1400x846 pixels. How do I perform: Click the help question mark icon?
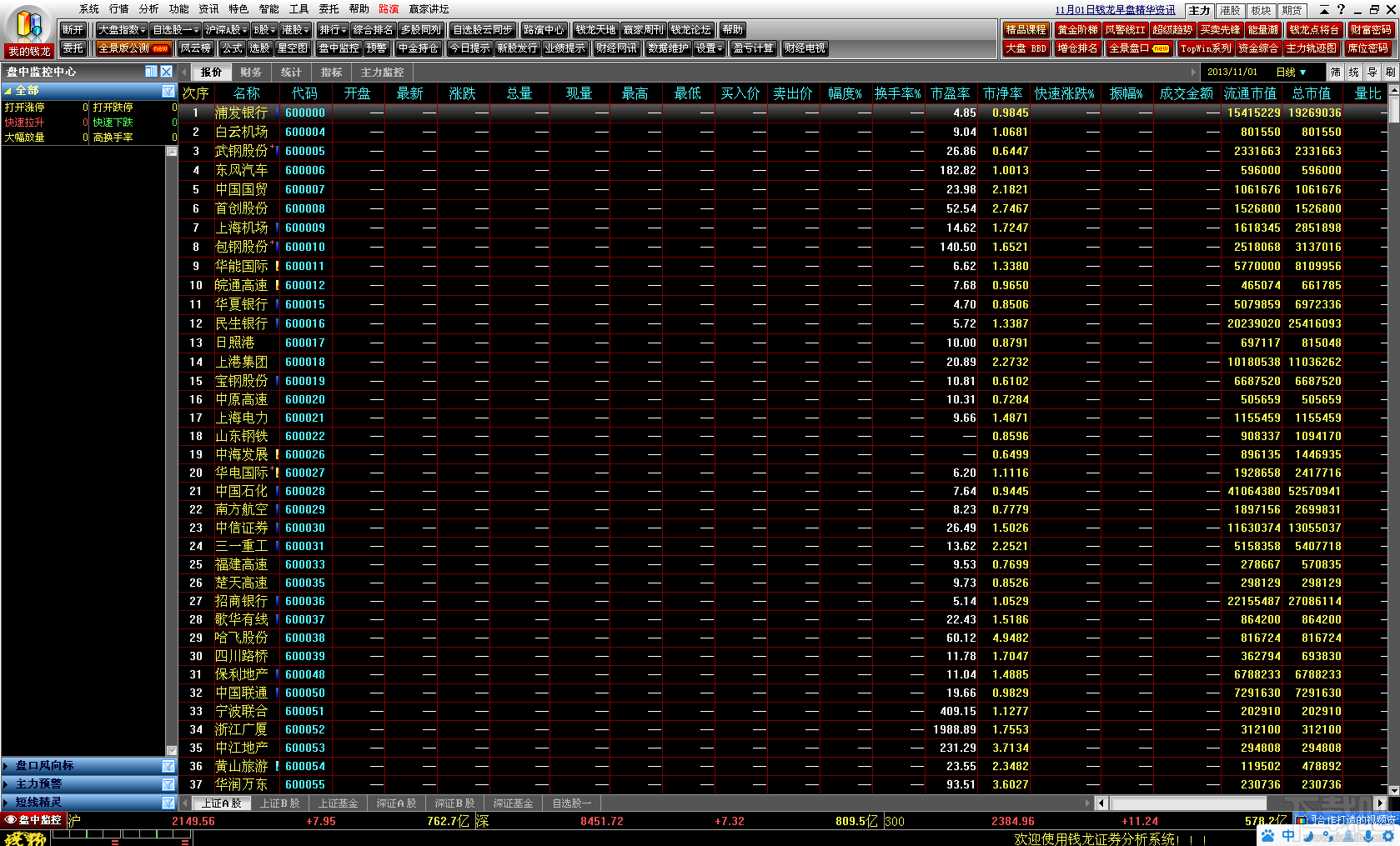pos(1341,10)
